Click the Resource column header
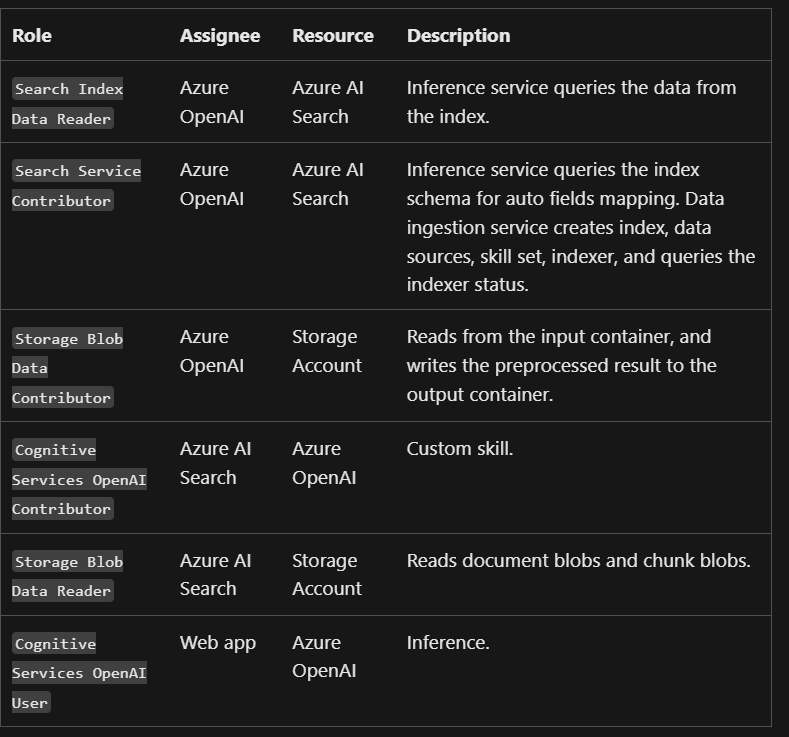The height and width of the screenshot is (737, 789). pyautogui.click(x=333, y=36)
